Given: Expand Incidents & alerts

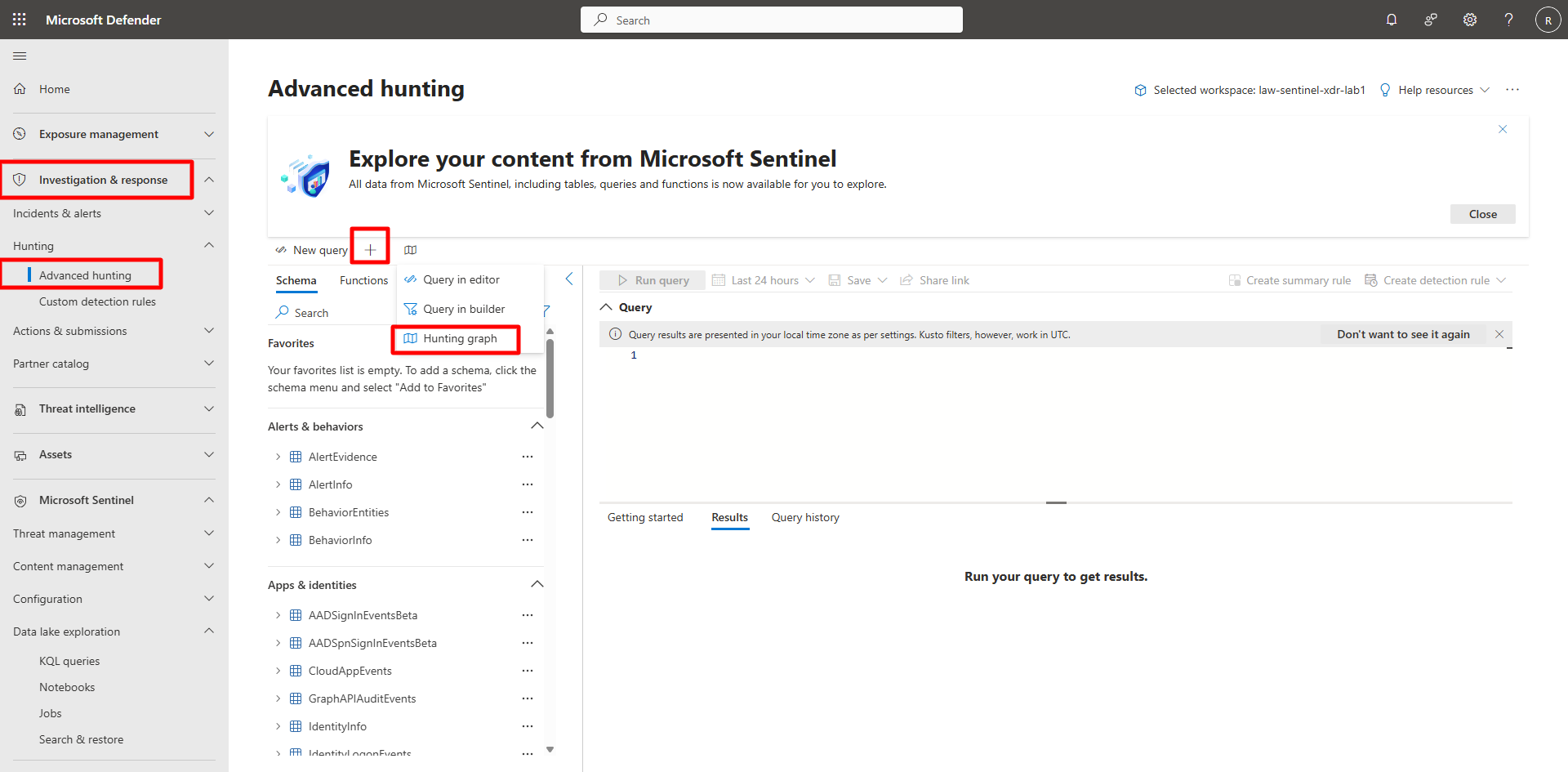Looking at the screenshot, I should point(209,213).
